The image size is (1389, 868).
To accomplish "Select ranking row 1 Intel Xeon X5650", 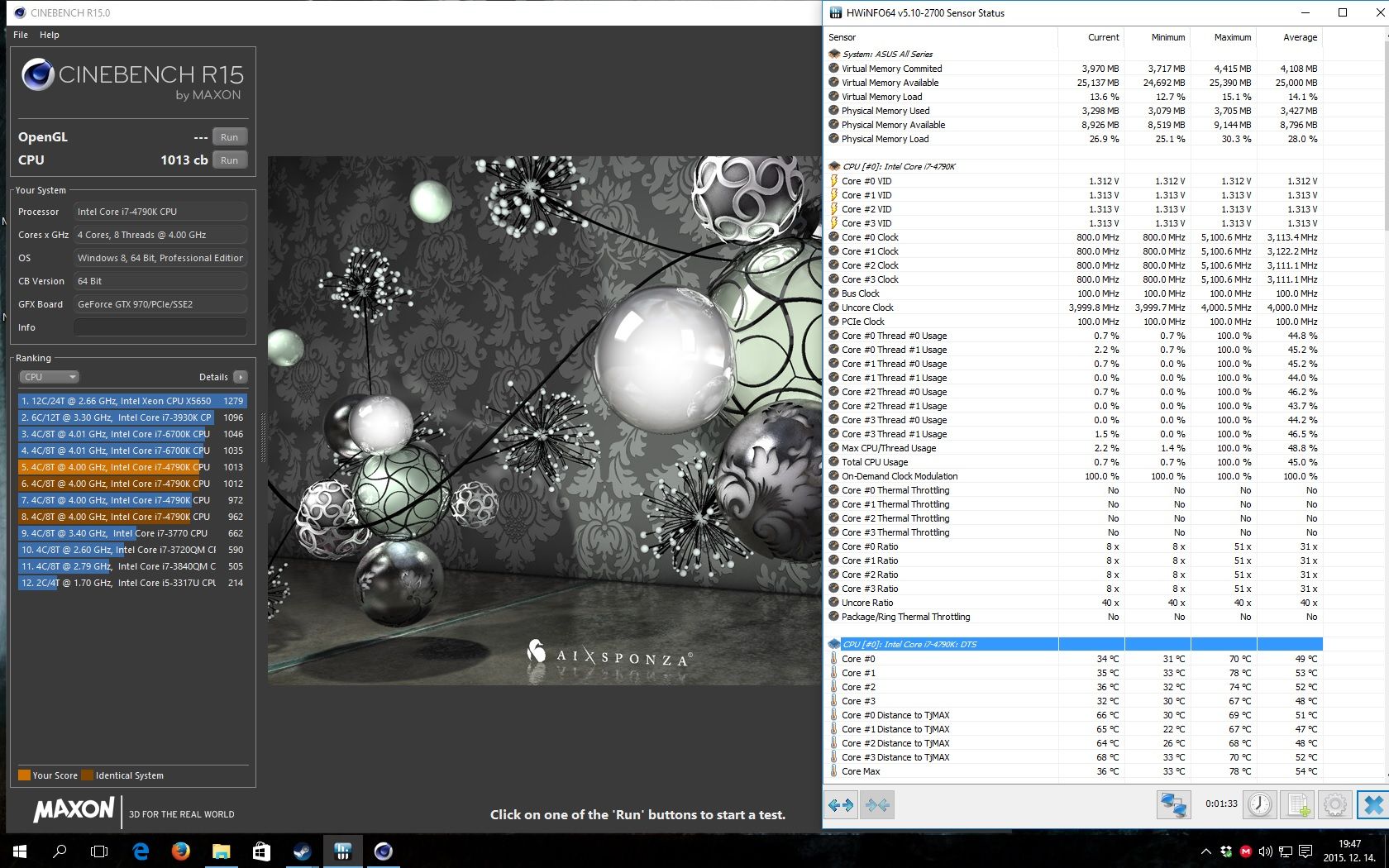I will 132,401.
